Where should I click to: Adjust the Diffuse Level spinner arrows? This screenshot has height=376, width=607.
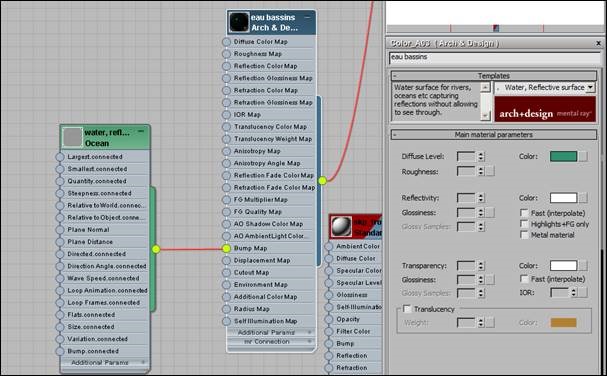click(481, 156)
